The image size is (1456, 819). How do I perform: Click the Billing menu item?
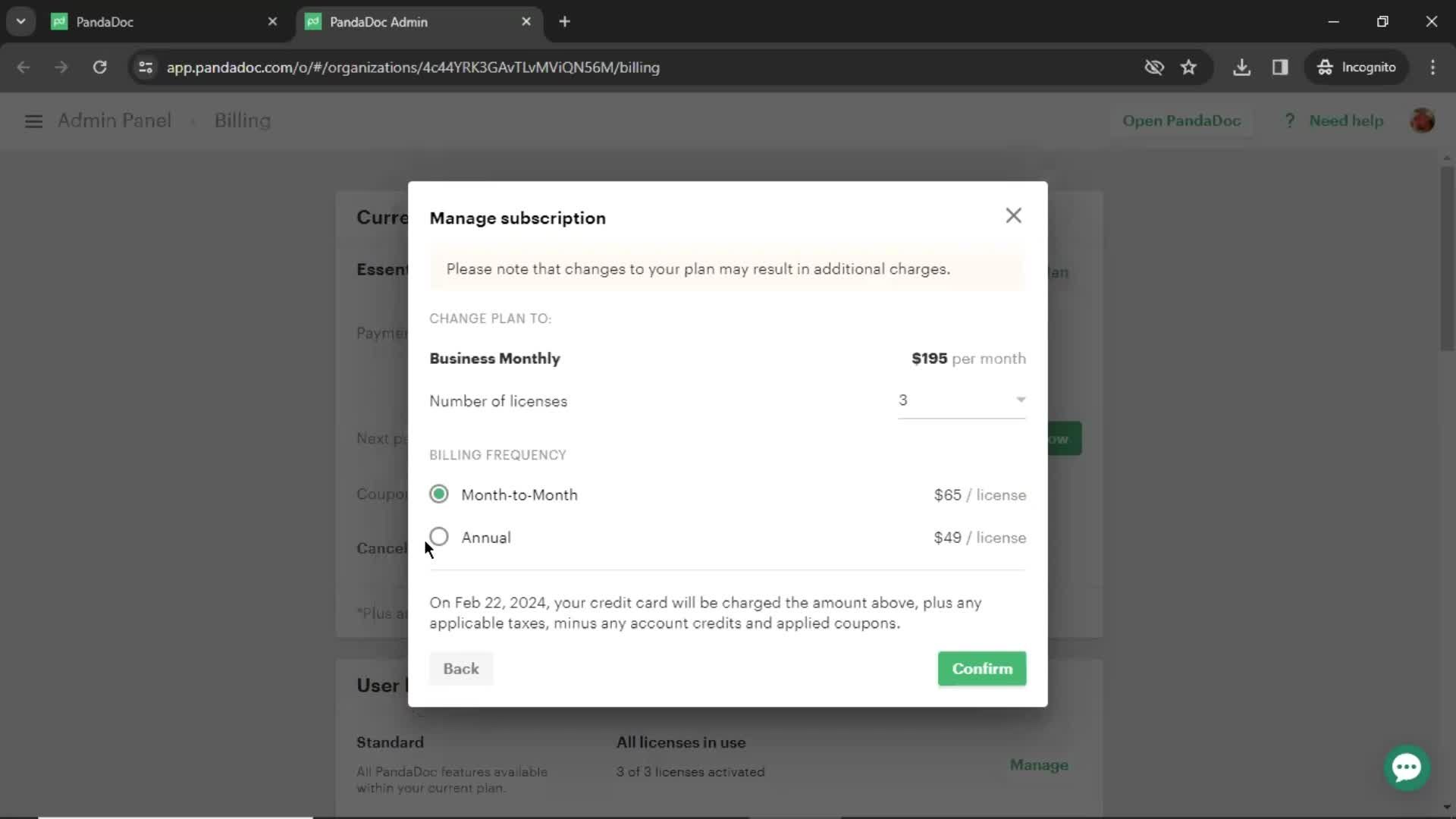[x=242, y=121]
